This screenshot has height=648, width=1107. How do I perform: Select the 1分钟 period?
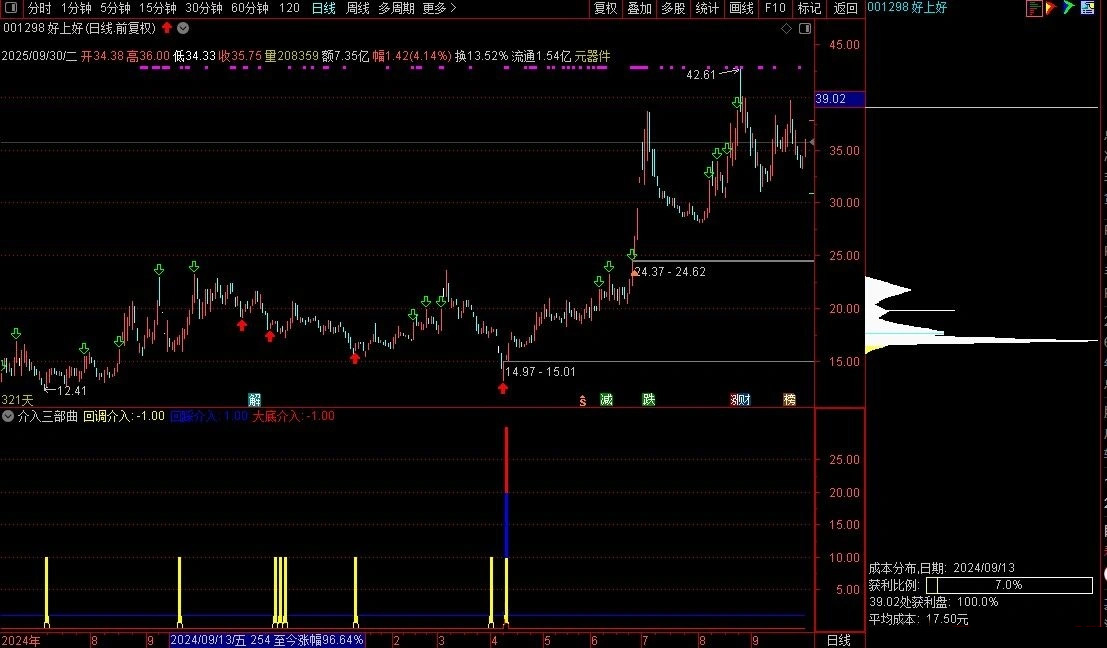76,8
